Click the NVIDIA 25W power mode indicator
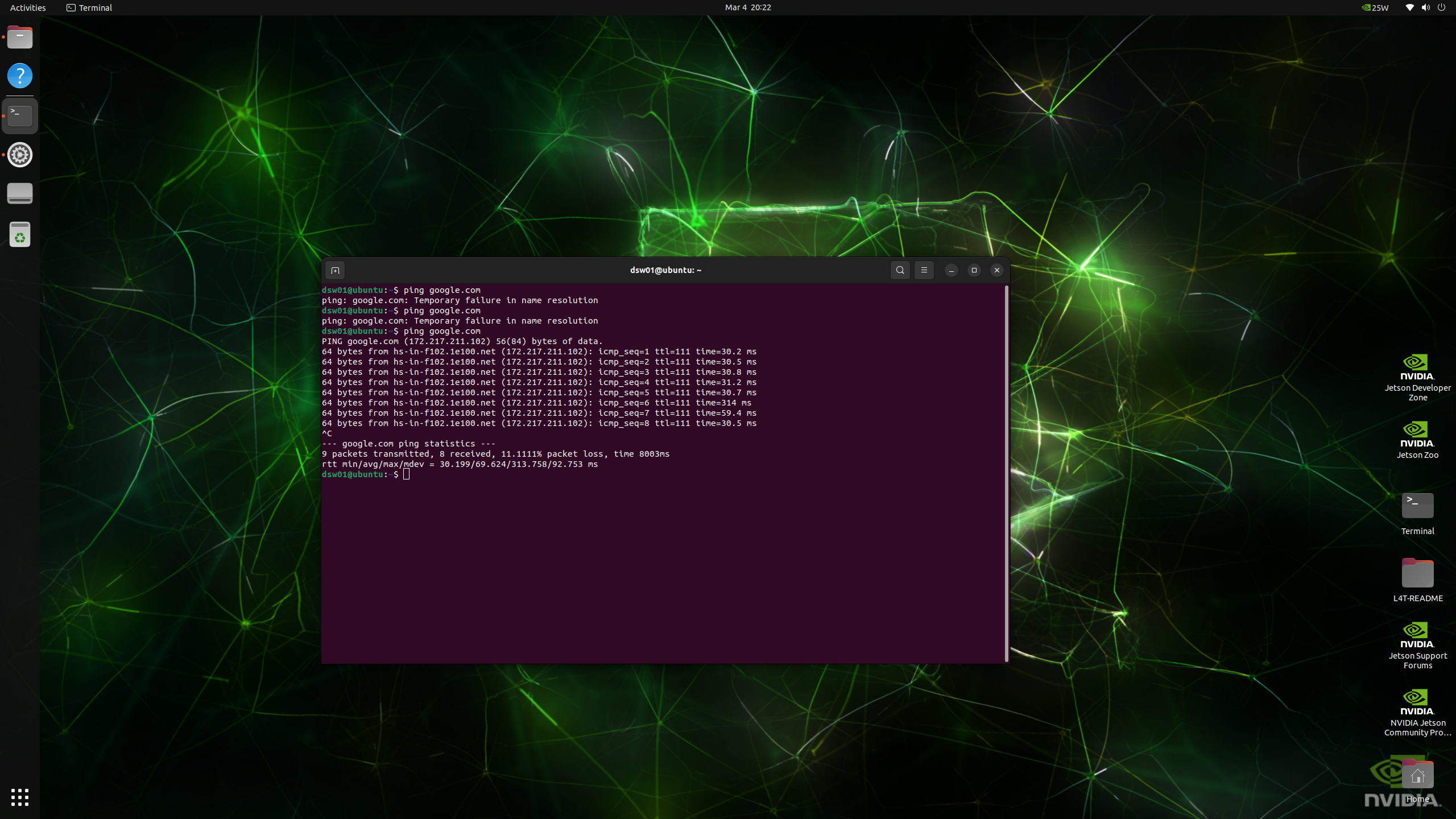This screenshot has height=819, width=1456. pyautogui.click(x=1375, y=7)
